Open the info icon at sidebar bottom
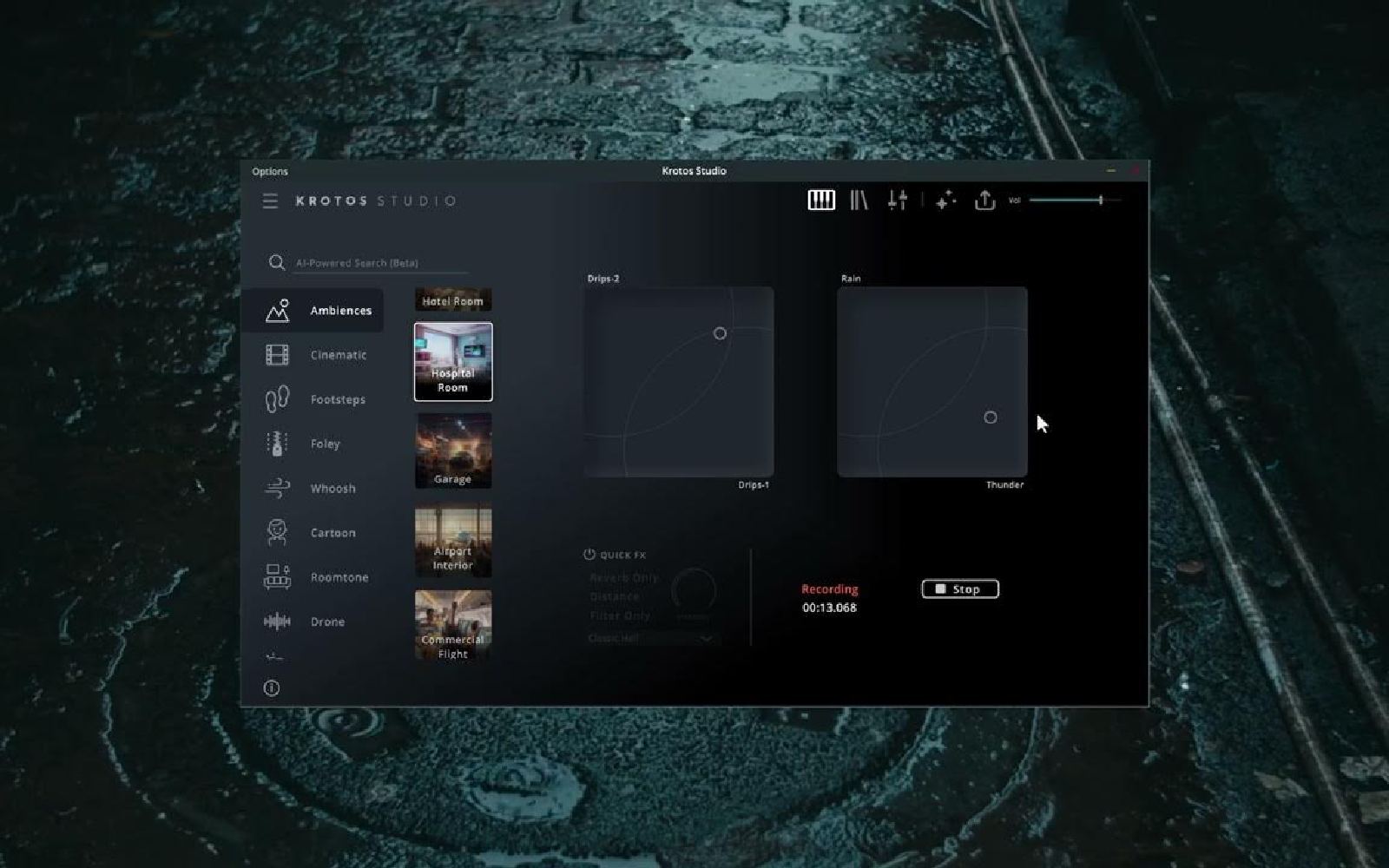1389x868 pixels. (x=272, y=688)
